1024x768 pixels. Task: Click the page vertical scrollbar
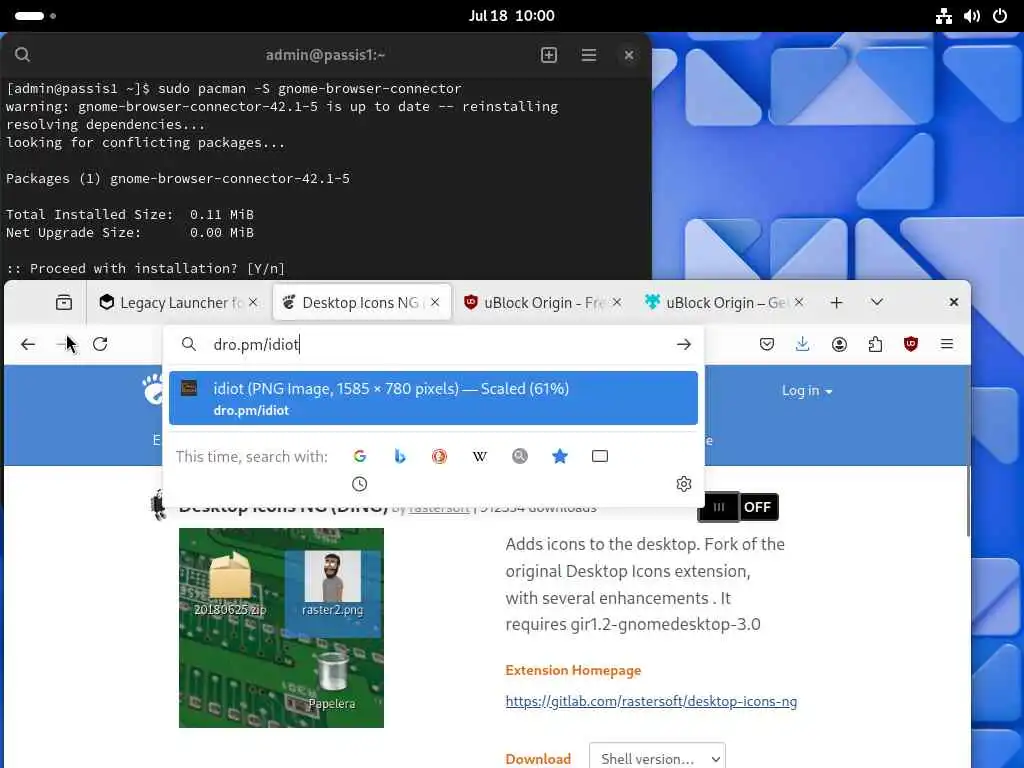(x=967, y=502)
